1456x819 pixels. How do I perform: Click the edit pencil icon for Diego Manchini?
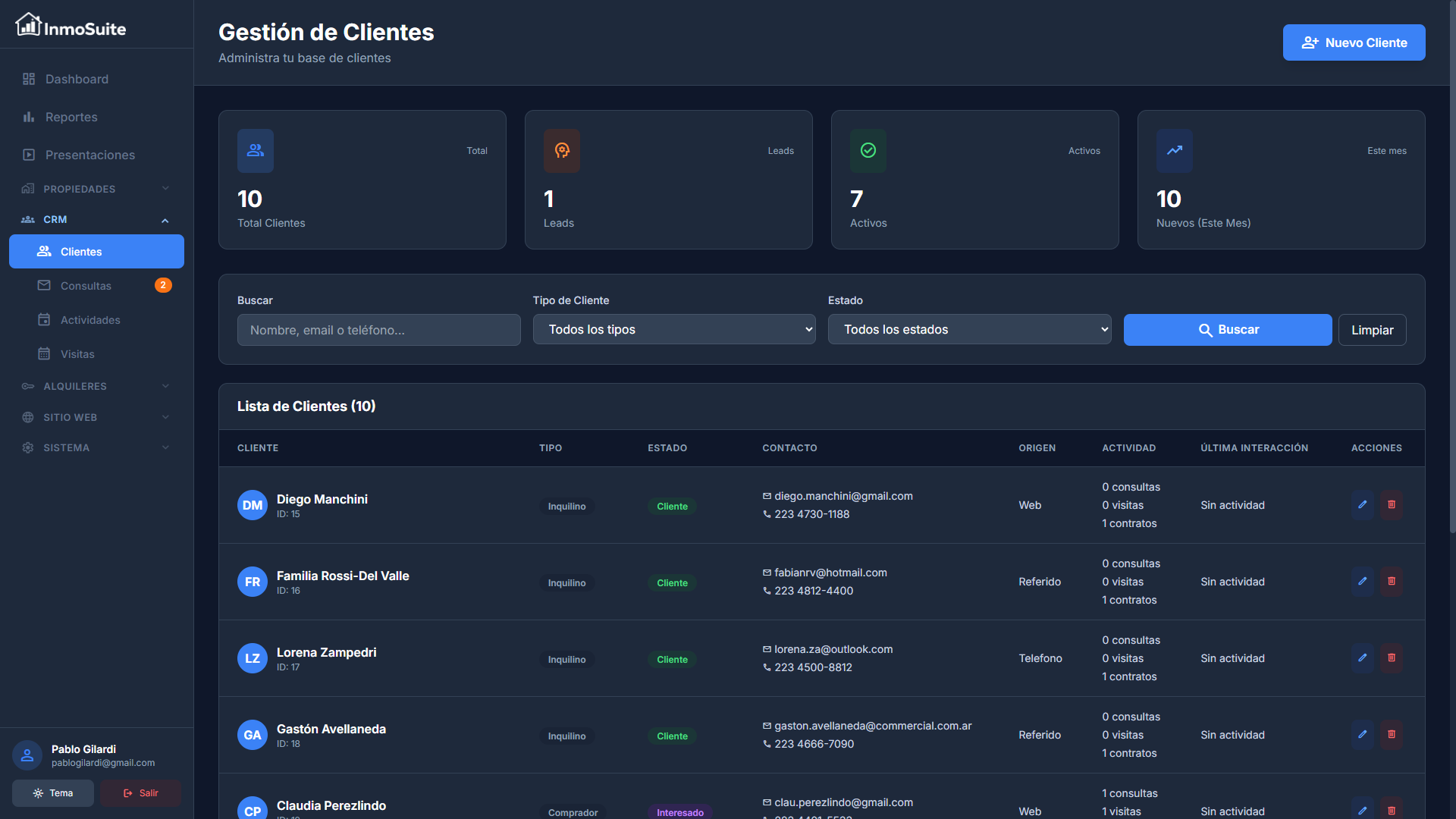1362,505
